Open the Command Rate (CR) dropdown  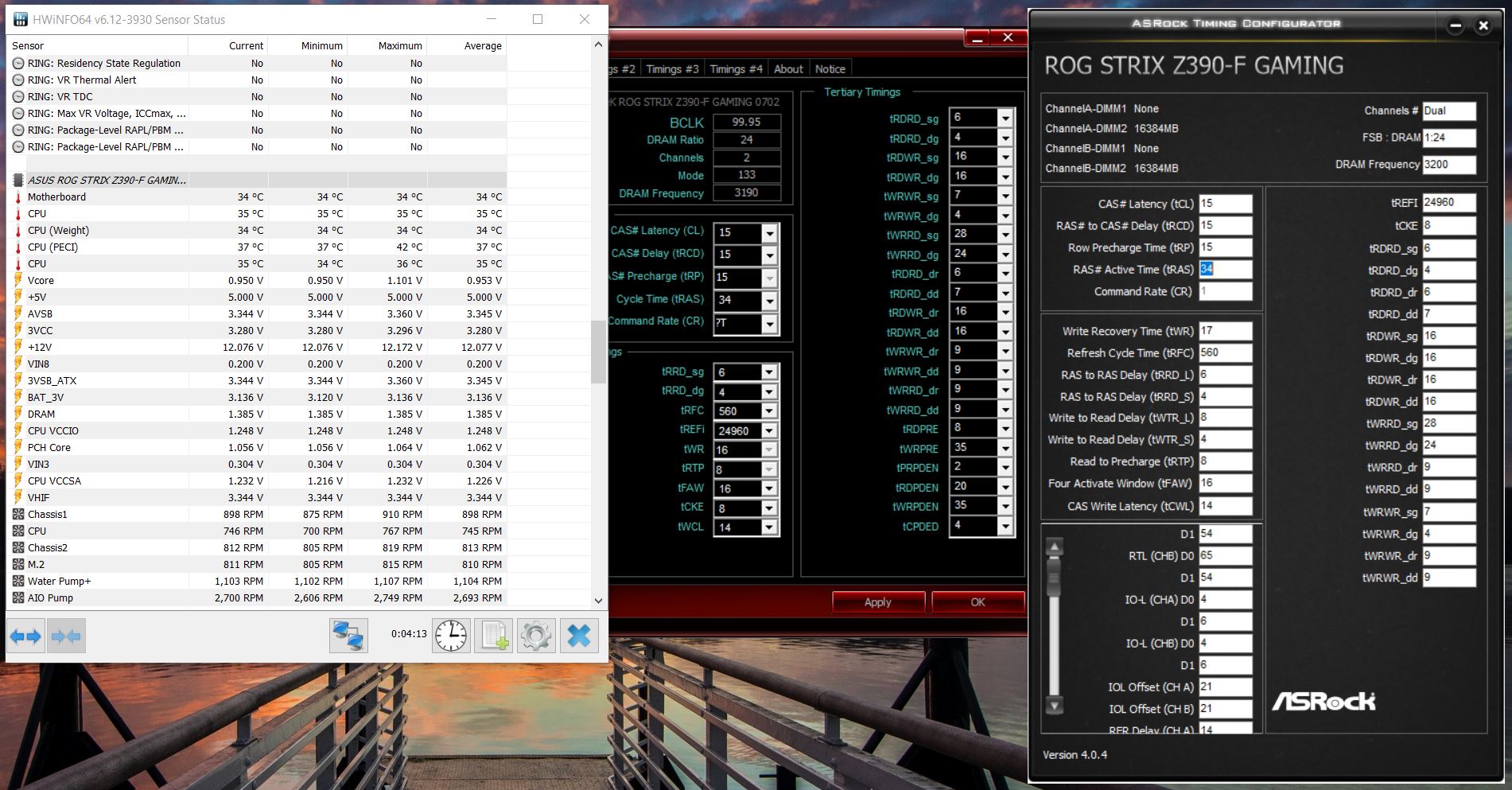(769, 324)
